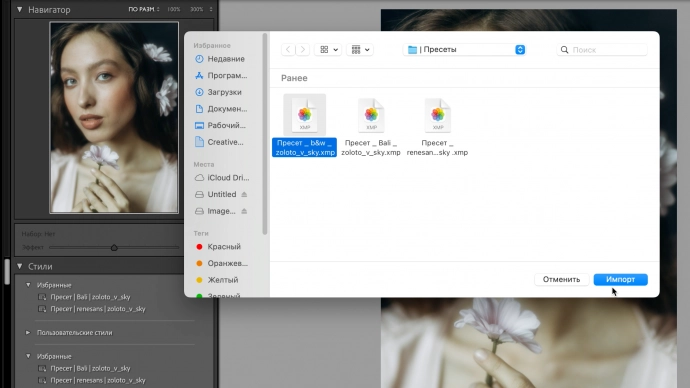The height and width of the screenshot is (388, 690).
Task: Open iCloud Drive in the sidebar
Action: pos(222,178)
